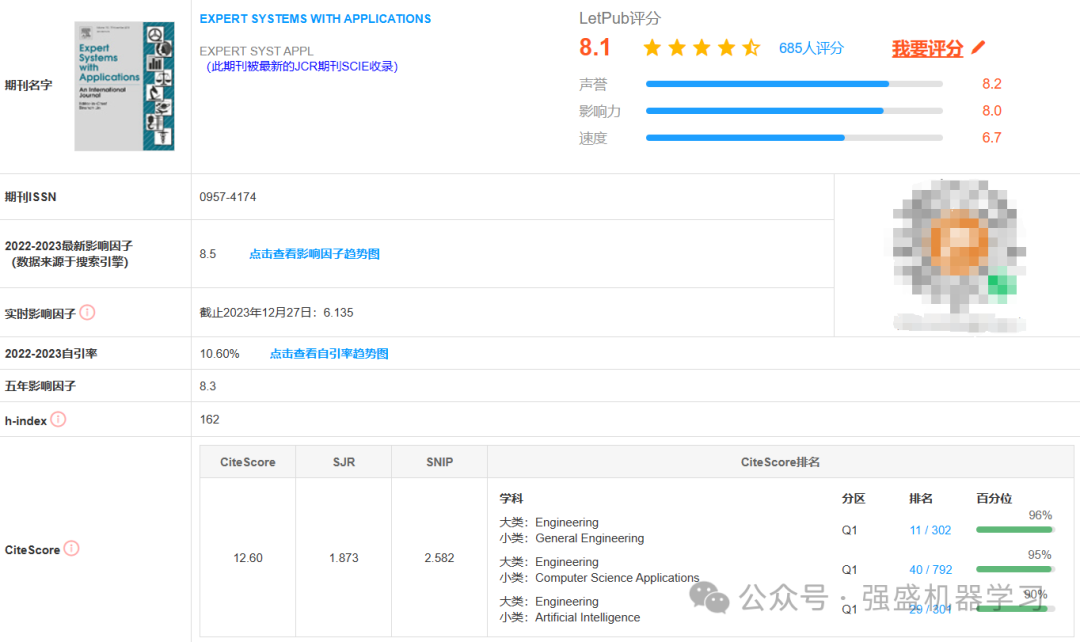
Task: Click the fourth rating star
Action: pyautogui.click(x=726, y=48)
